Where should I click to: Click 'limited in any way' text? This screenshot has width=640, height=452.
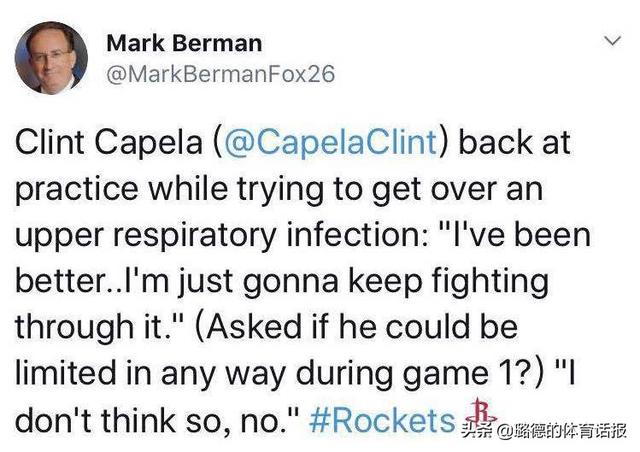click(x=150, y=374)
